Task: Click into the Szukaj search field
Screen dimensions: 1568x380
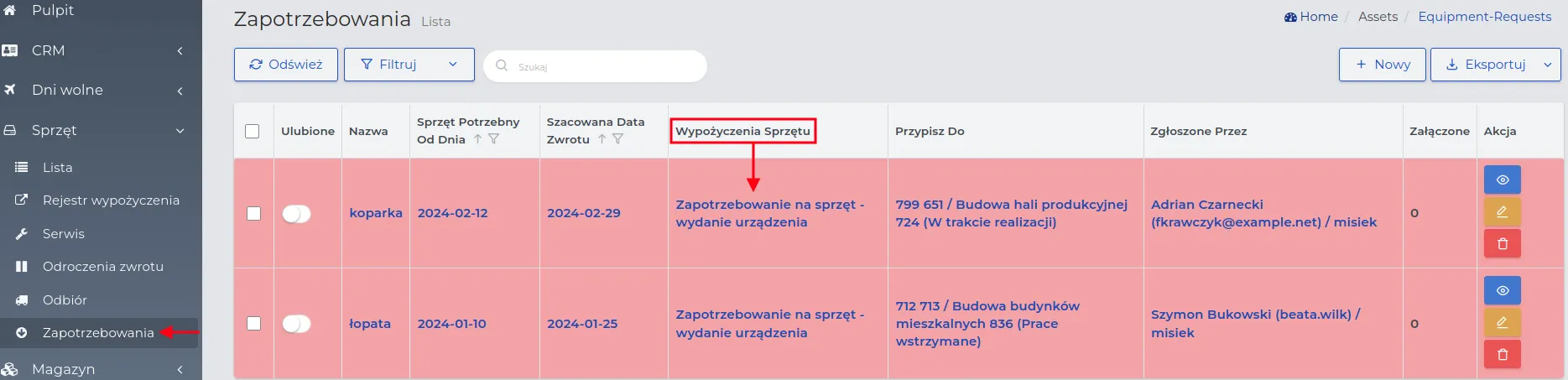Action: [x=596, y=66]
